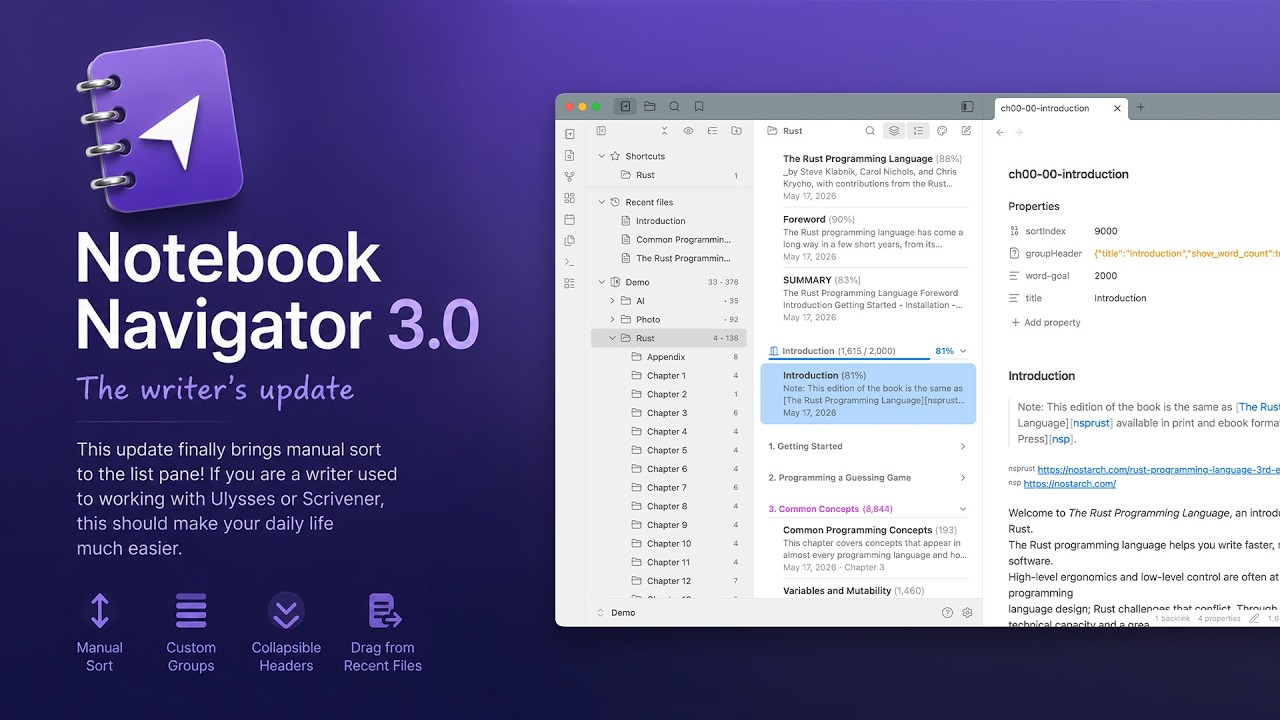
Task: Open the Foreword note in the list
Action: tap(868, 238)
